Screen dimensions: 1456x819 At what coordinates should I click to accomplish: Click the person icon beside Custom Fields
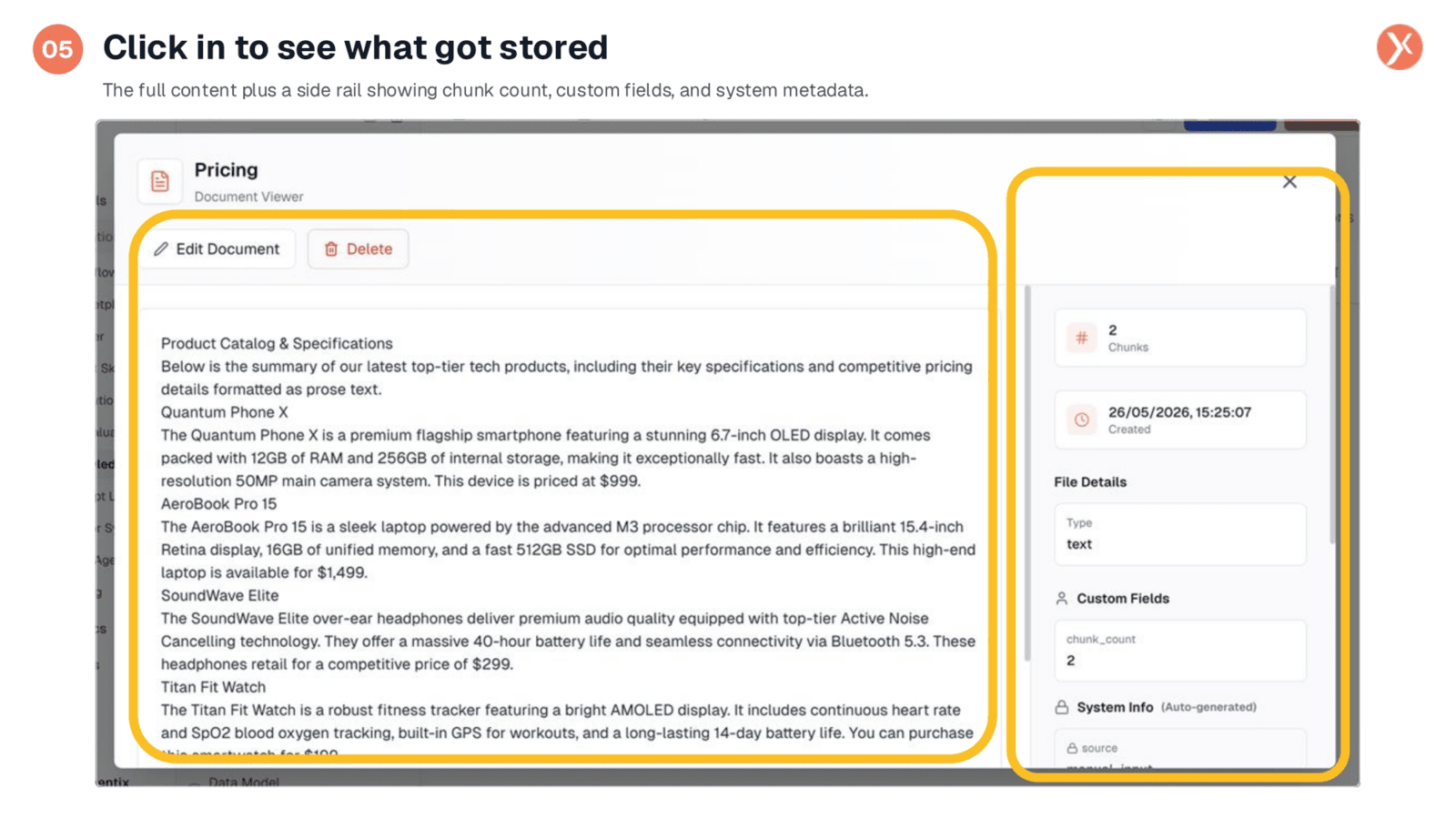click(x=1061, y=598)
